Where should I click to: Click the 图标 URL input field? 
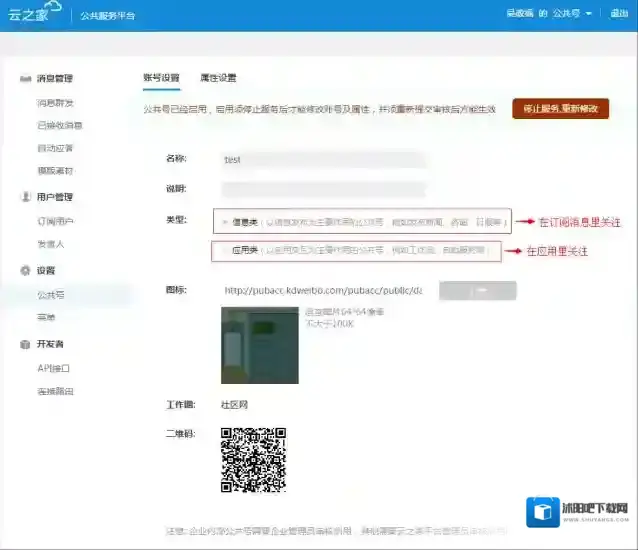[323, 290]
